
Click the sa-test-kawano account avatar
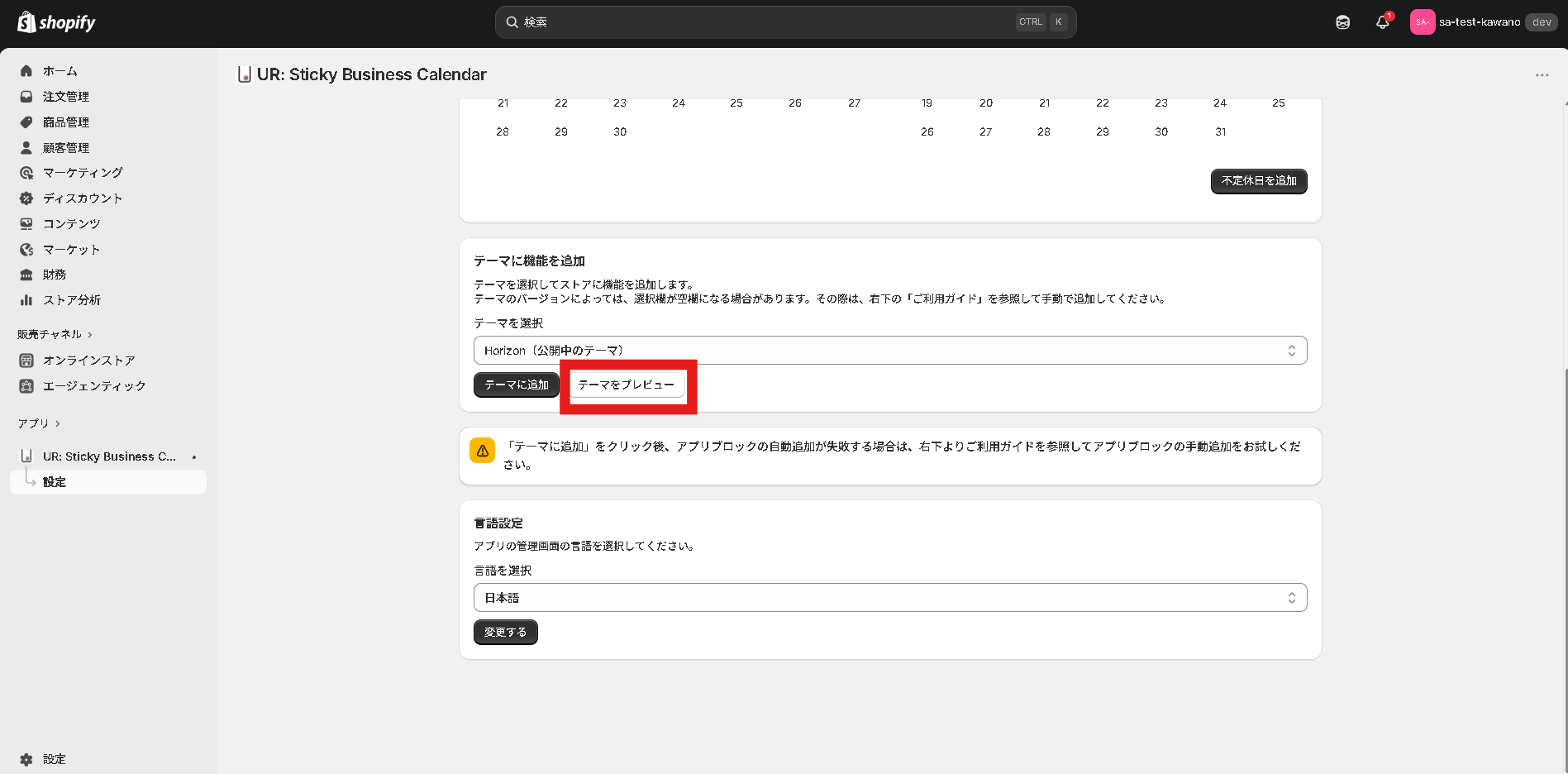coord(1422,22)
